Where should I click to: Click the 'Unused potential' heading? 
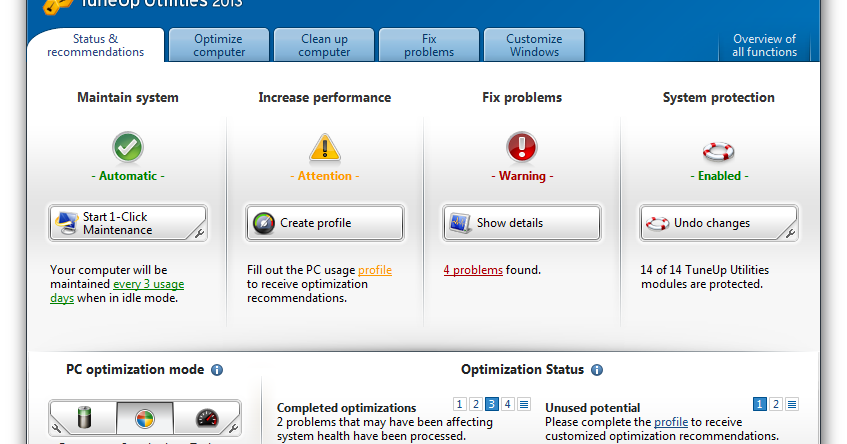click(x=593, y=408)
